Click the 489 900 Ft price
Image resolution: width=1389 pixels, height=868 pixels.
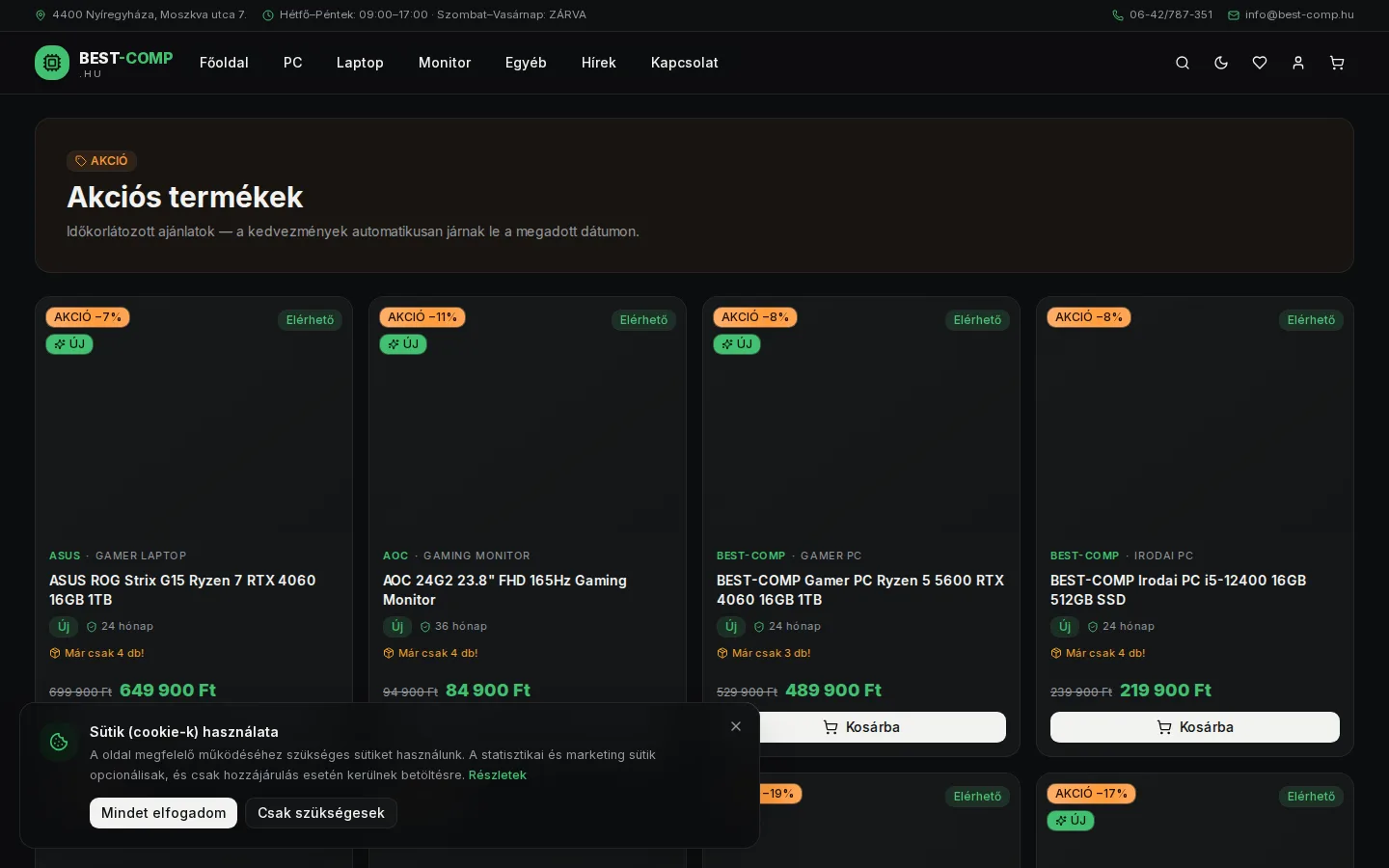click(x=833, y=691)
